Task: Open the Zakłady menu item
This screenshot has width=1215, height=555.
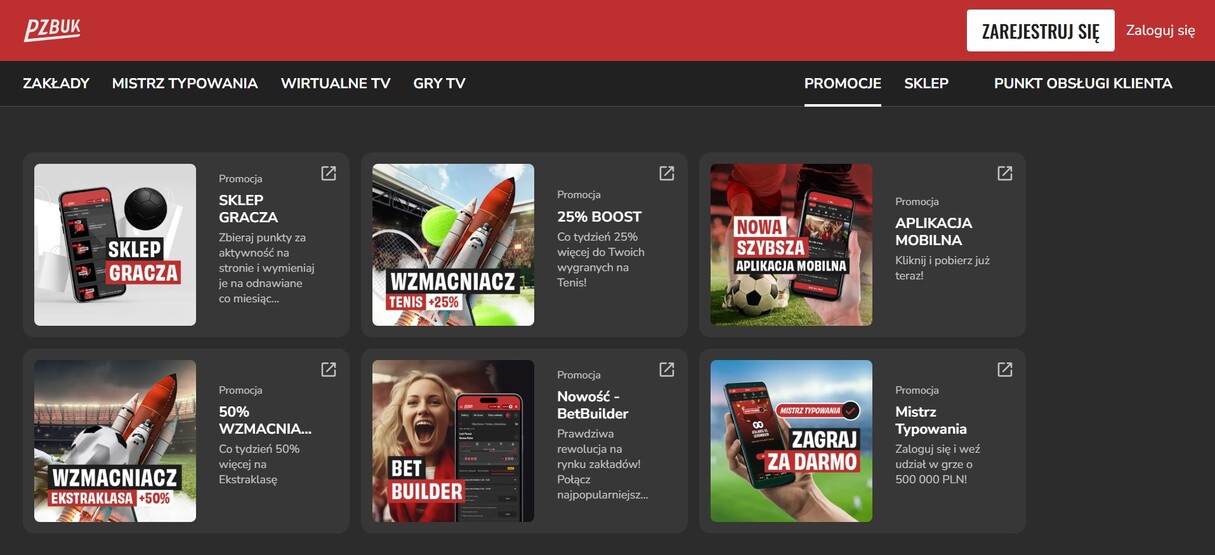Action: coord(56,84)
